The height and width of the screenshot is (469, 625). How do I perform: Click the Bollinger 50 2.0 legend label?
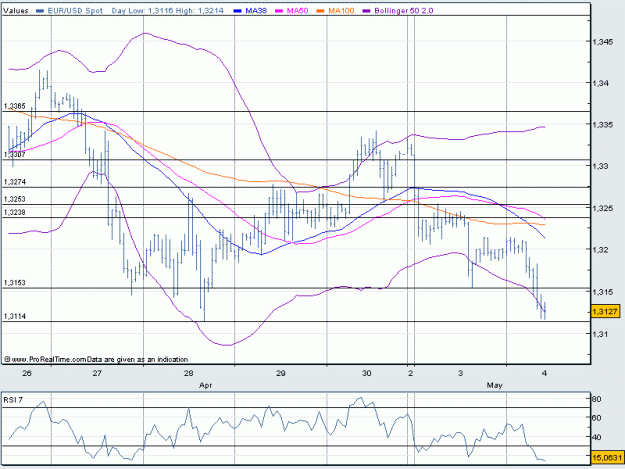click(403, 11)
